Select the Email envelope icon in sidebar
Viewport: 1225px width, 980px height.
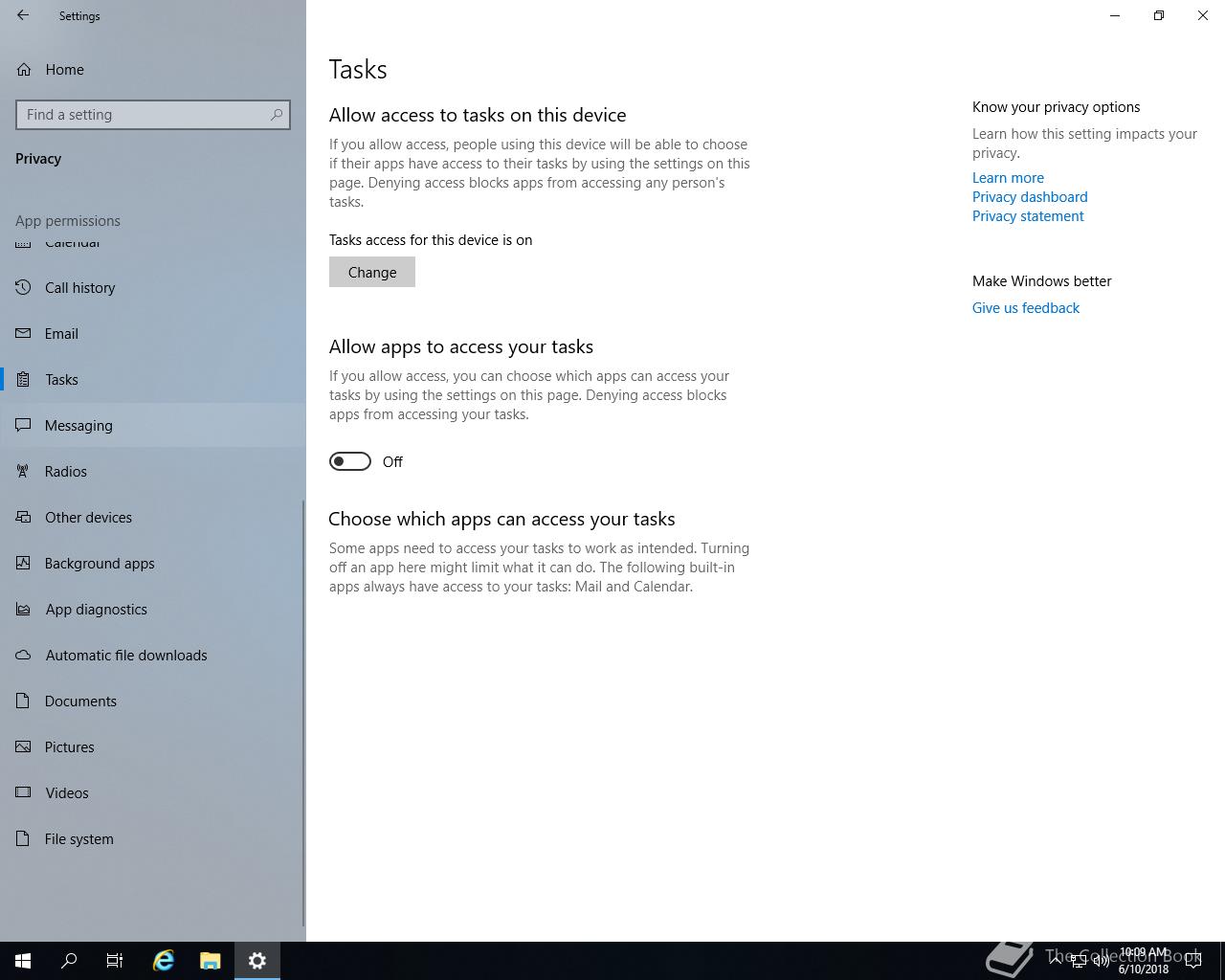24,334
